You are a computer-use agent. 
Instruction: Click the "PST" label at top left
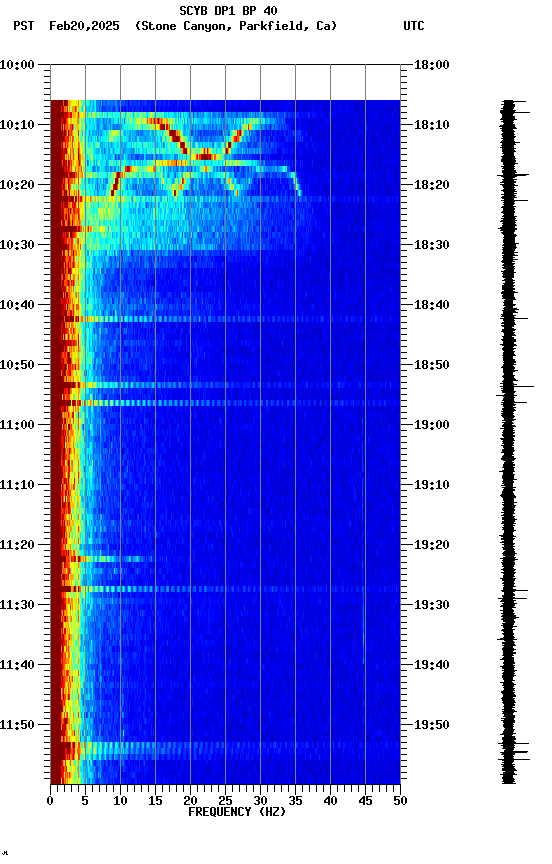coord(24,26)
